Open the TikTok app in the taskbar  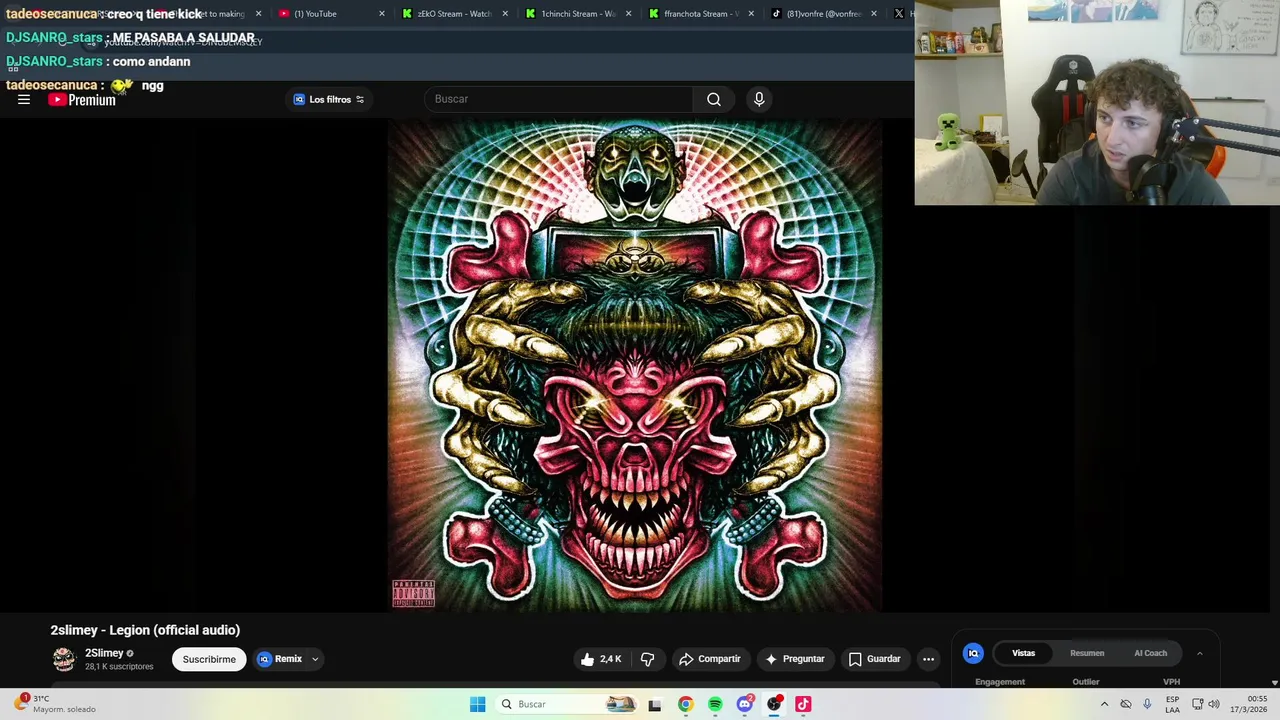point(803,704)
